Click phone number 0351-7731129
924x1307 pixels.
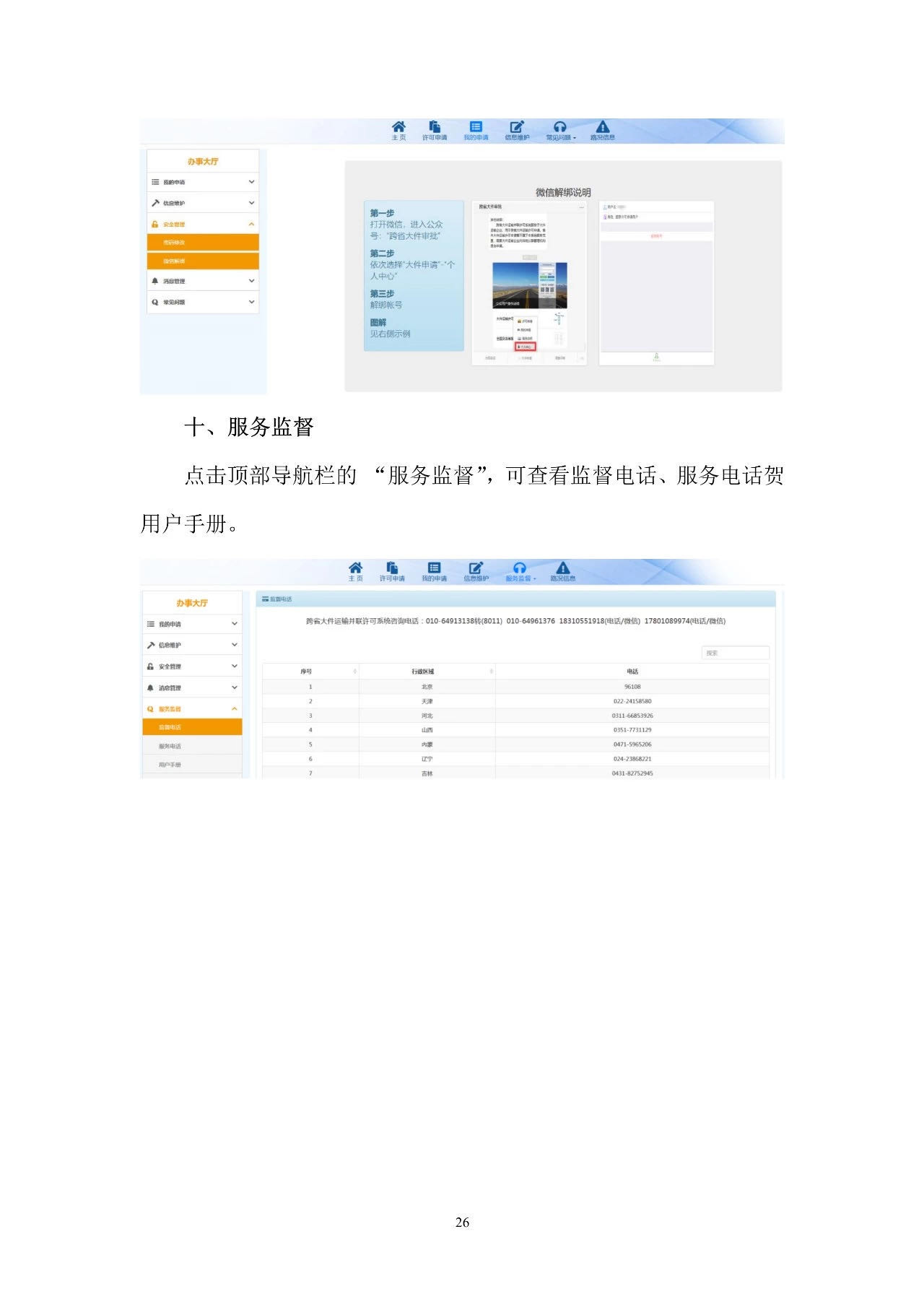click(x=632, y=730)
